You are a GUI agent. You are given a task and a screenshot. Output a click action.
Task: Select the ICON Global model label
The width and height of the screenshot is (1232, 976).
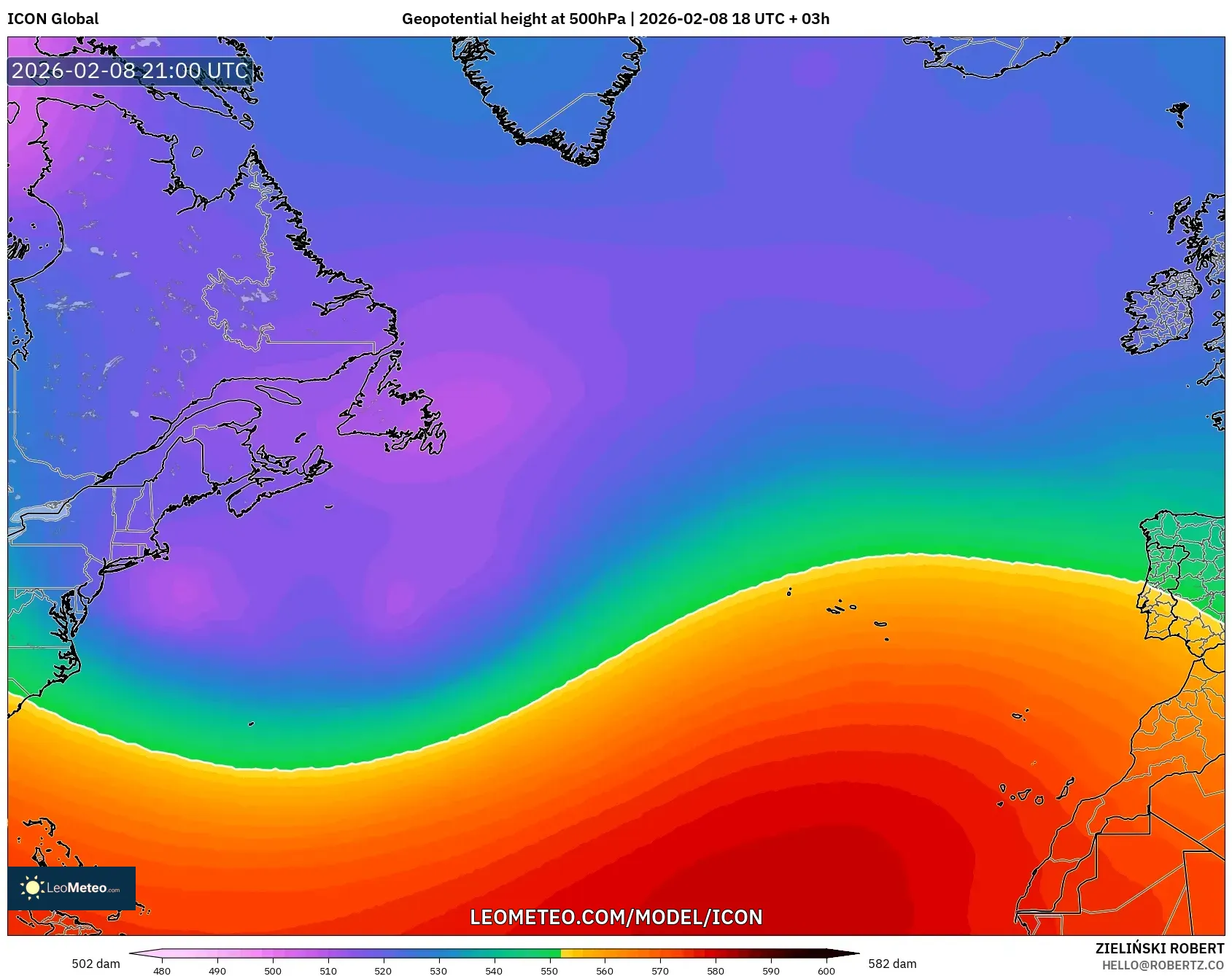(x=52, y=19)
